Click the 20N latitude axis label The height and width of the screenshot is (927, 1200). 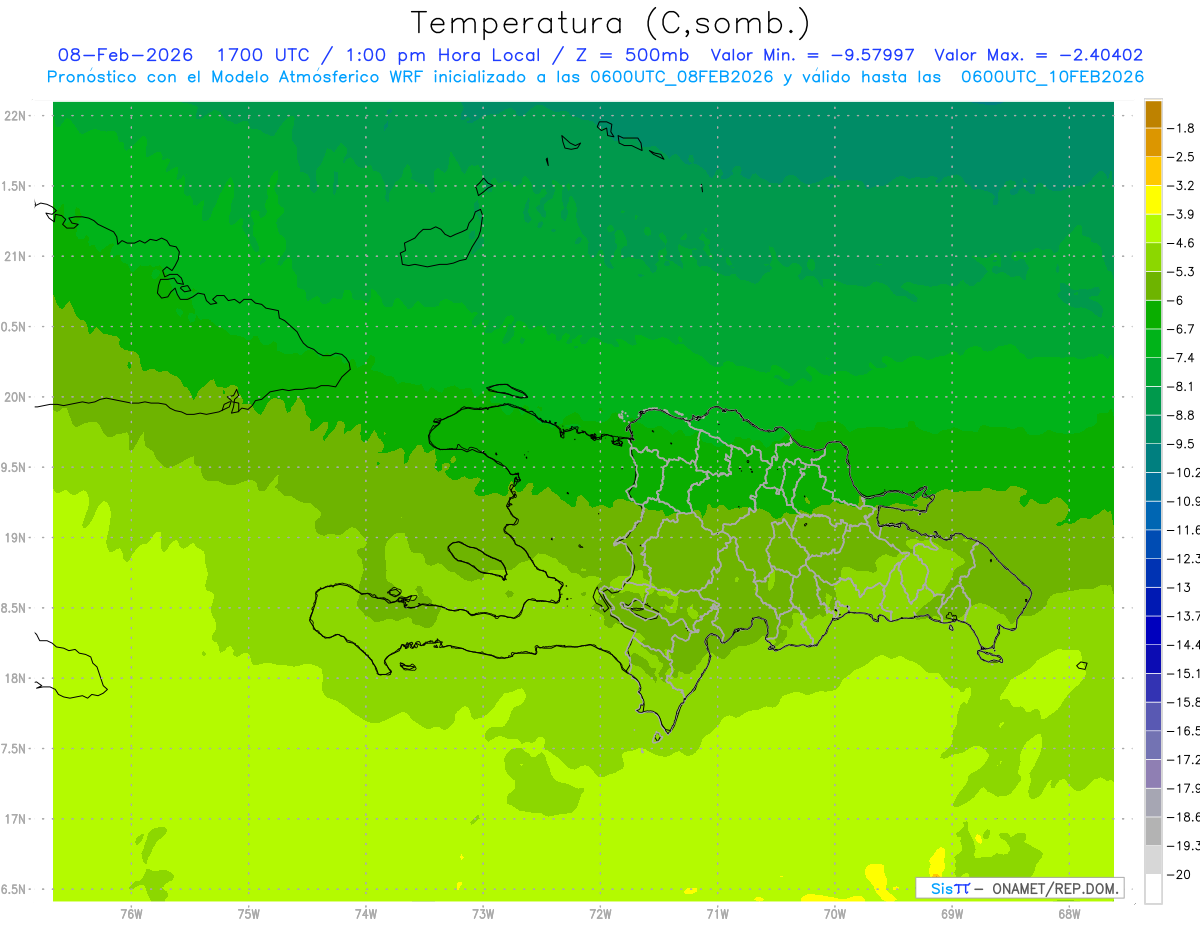pos(16,397)
